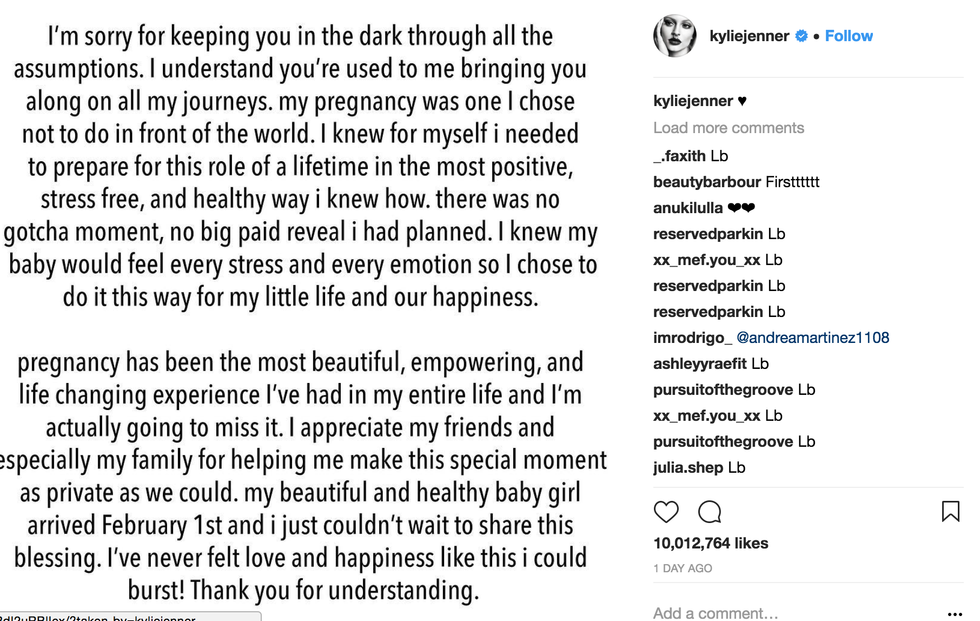Open kyliejenner username in post header
This screenshot has height=621, width=980.
pyautogui.click(x=749, y=36)
